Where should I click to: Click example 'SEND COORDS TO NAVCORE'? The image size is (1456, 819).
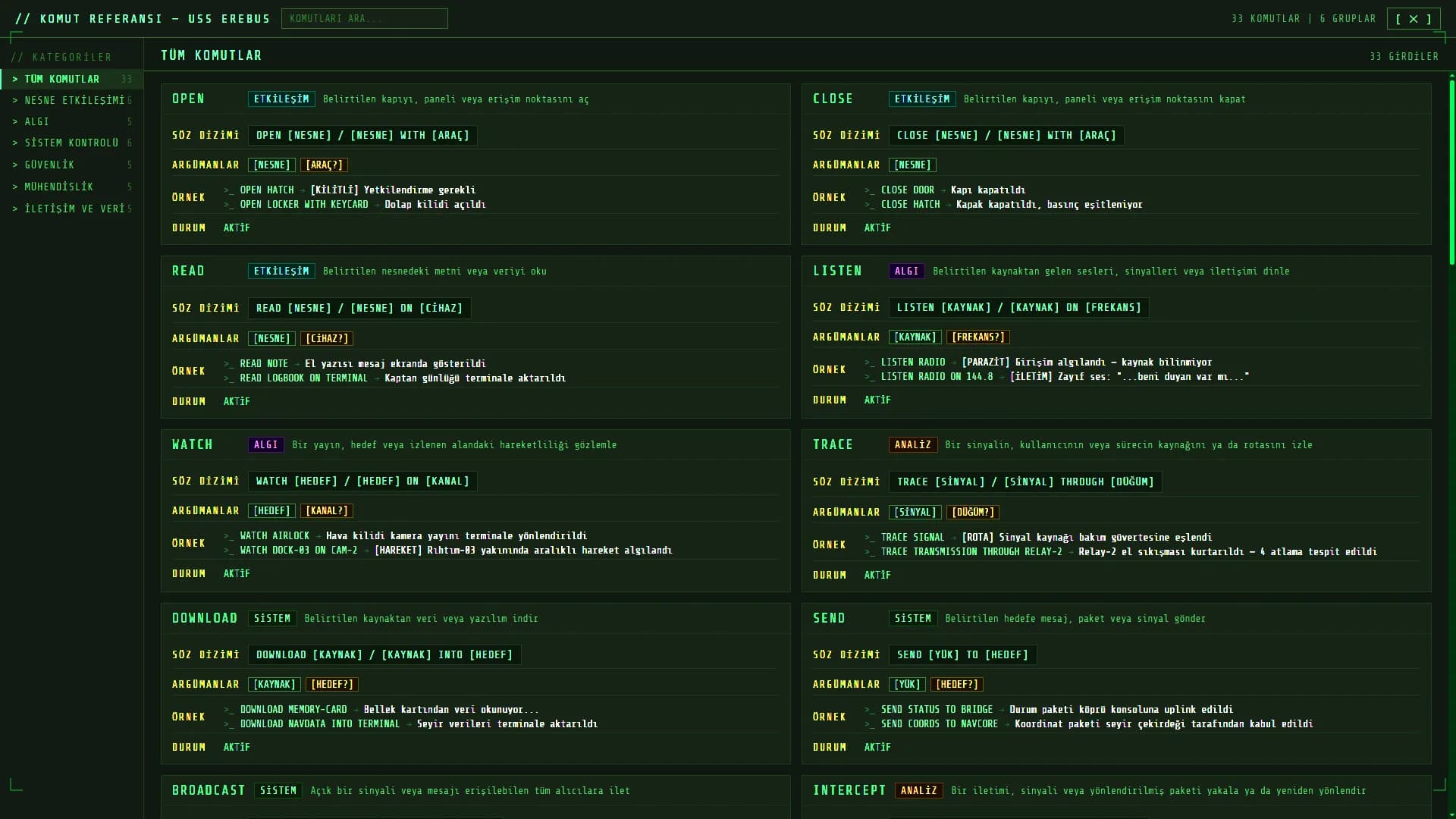[x=940, y=723]
